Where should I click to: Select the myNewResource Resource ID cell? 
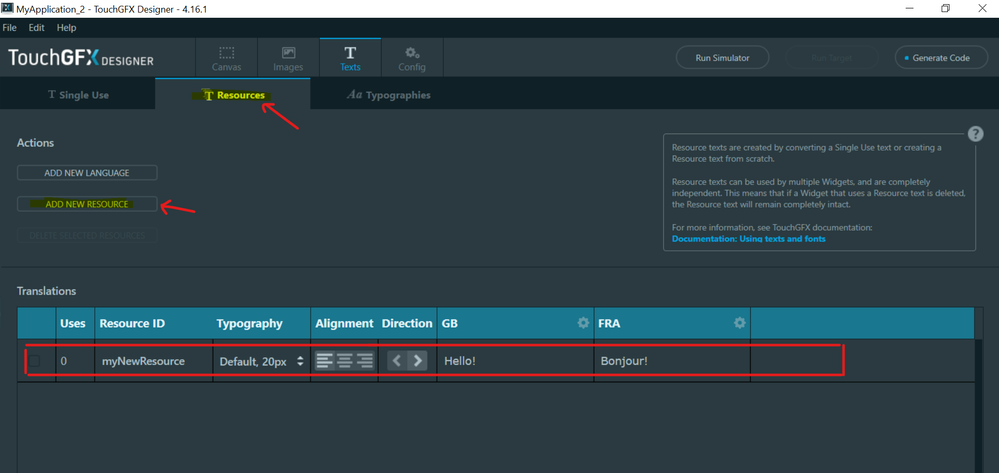click(154, 361)
